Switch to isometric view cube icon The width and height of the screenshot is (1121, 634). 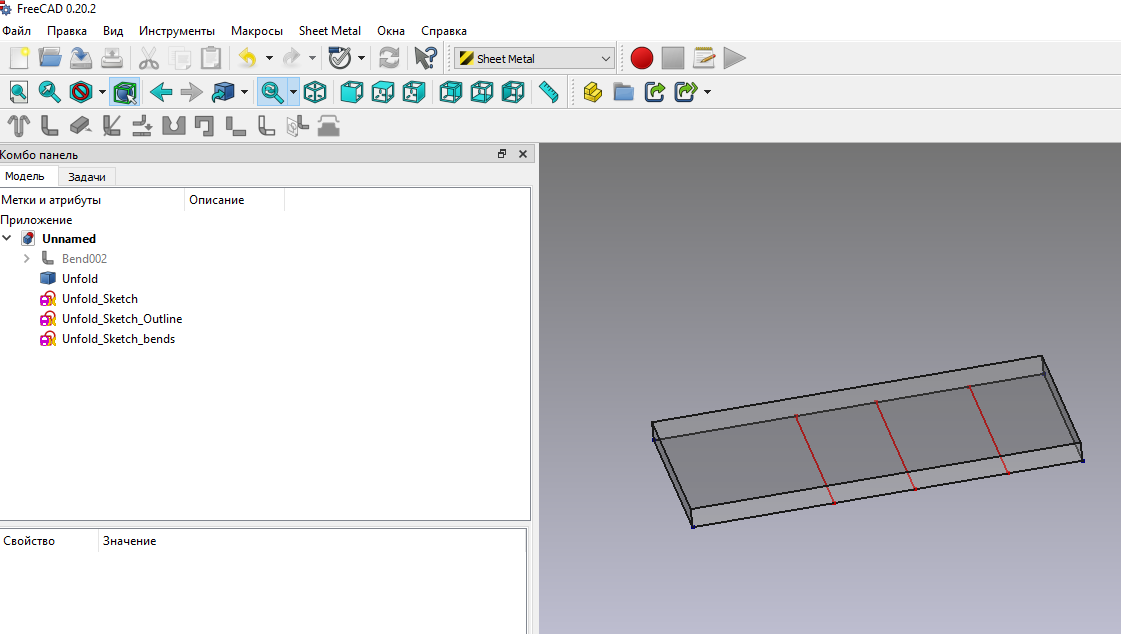pyautogui.click(x=315, y=93)
